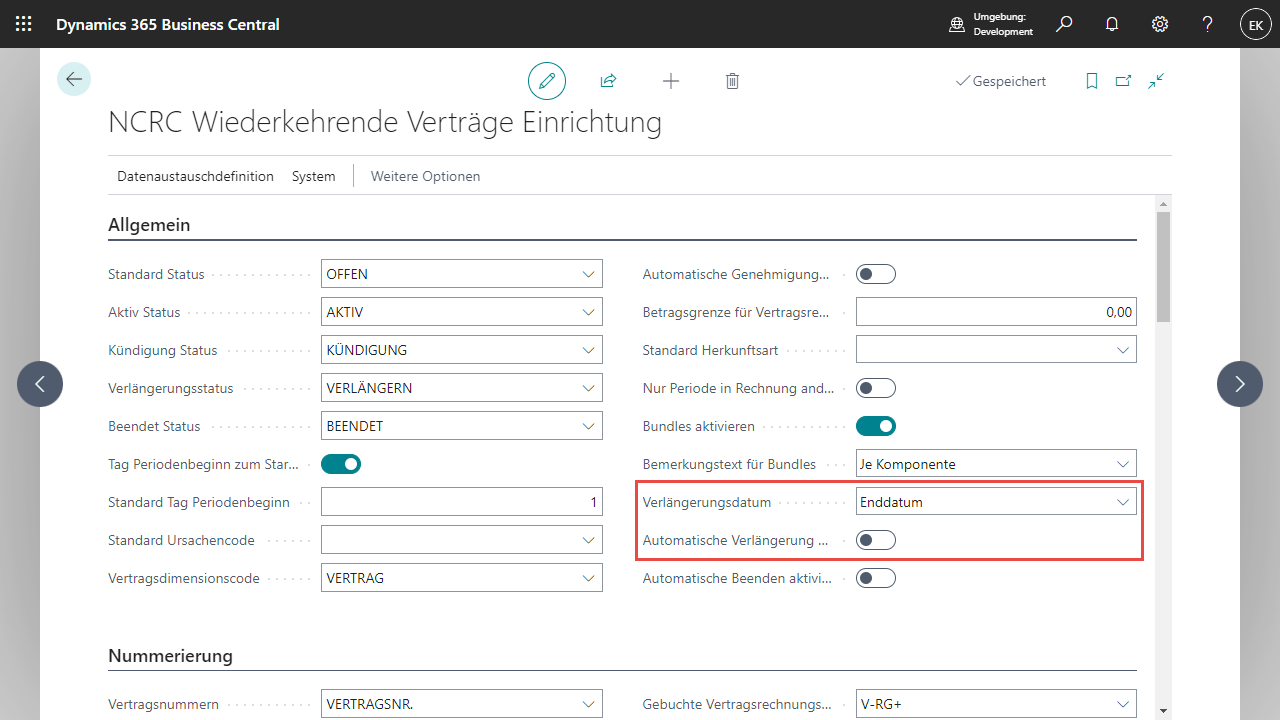Open the notifications bell
This screenshot has width=1280, height=720.
coord(1112,24)
